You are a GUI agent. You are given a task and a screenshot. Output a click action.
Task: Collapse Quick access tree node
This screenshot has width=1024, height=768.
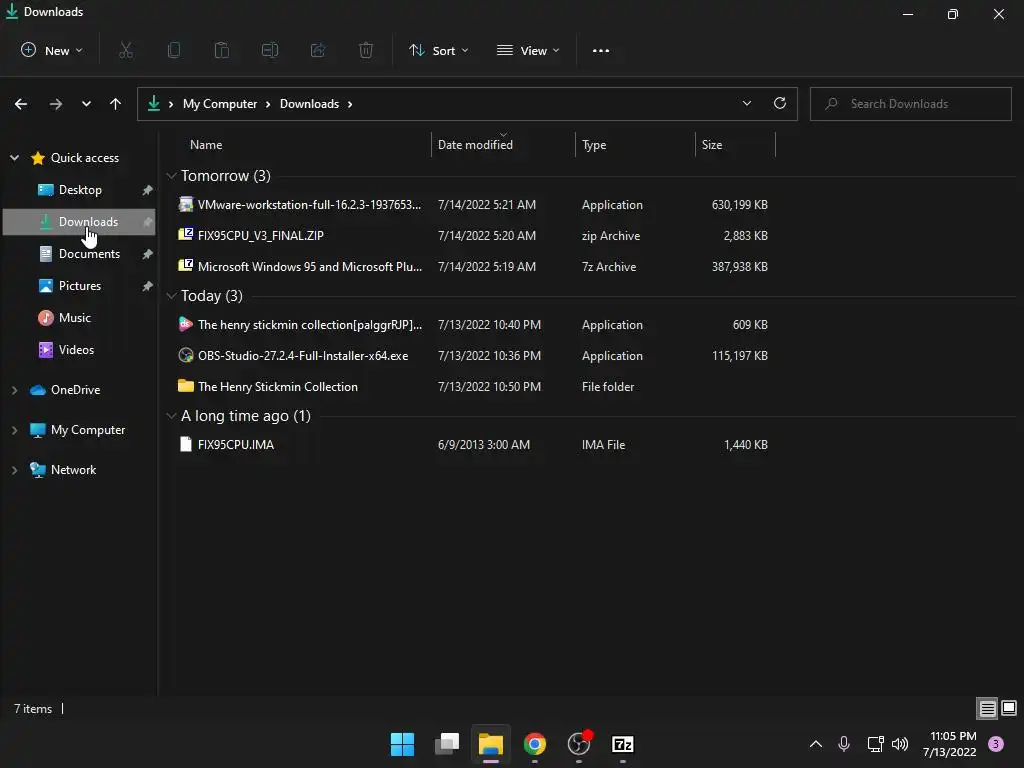14,157
